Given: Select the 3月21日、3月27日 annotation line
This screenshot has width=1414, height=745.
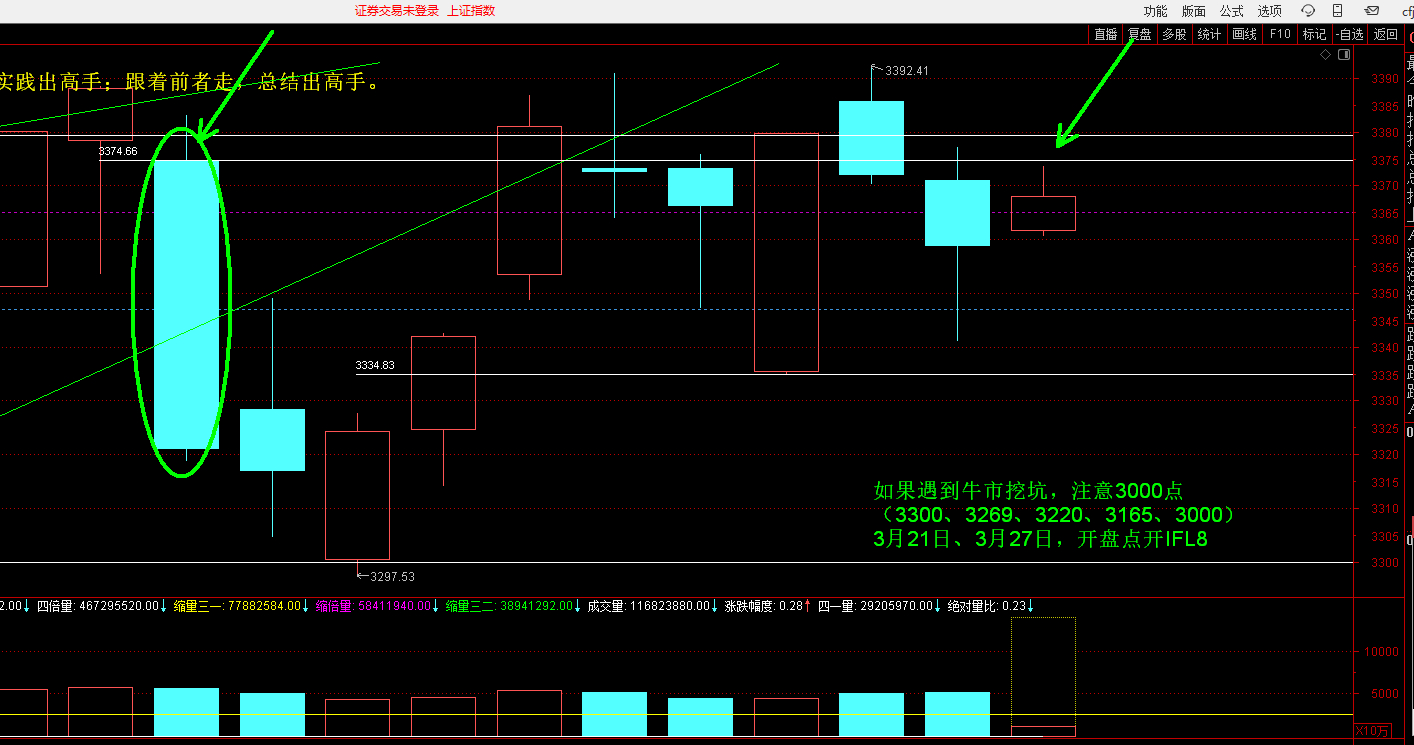Looking at the screenshot, I should pyautogui.click(x=1040, y=539).
